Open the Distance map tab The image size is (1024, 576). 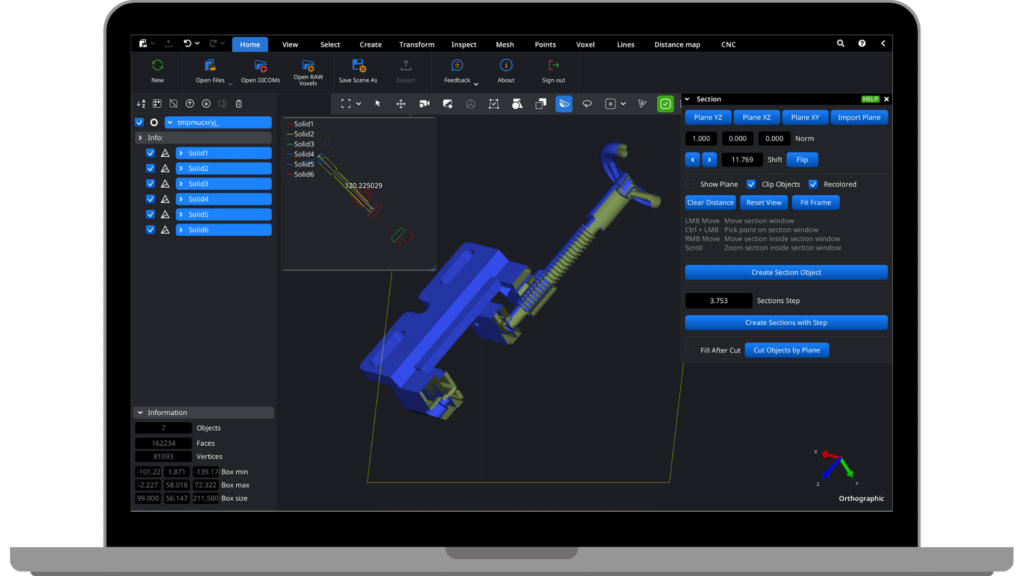coord(677,45)
